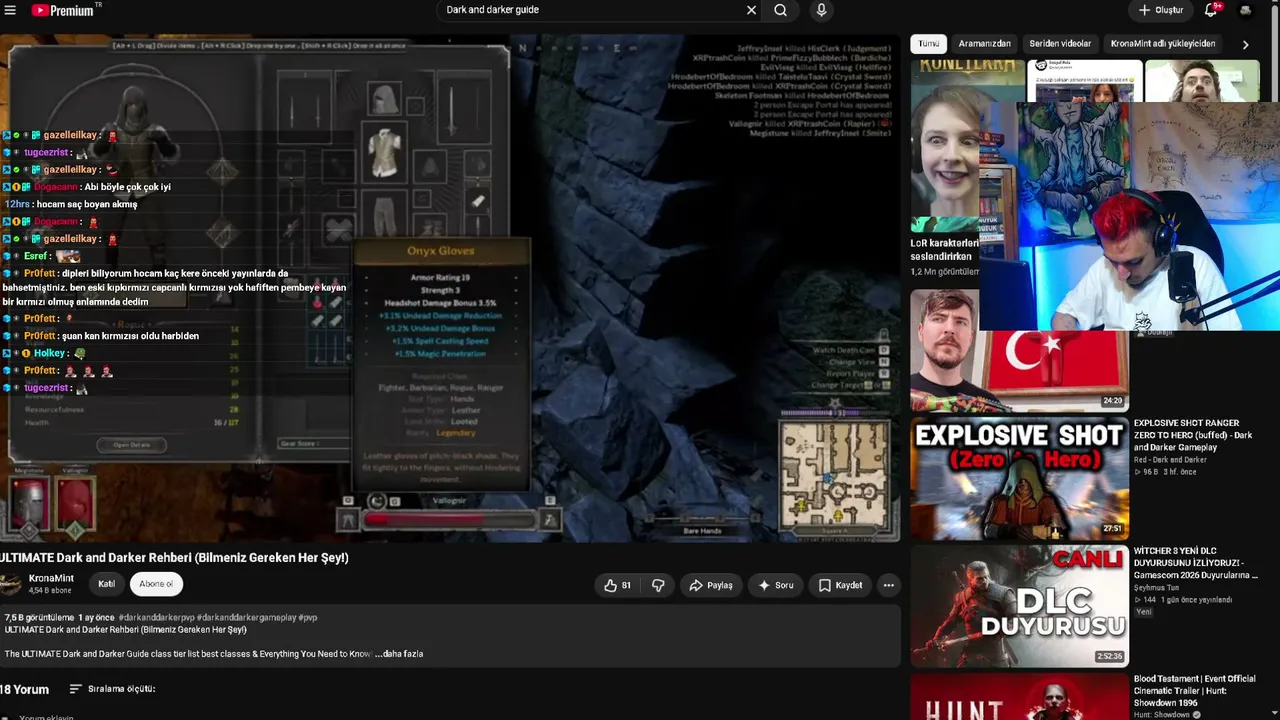Screen dimensions: 1280x720
Task: Open the HUNT video thumbnail
Action: click(1019, 697)
